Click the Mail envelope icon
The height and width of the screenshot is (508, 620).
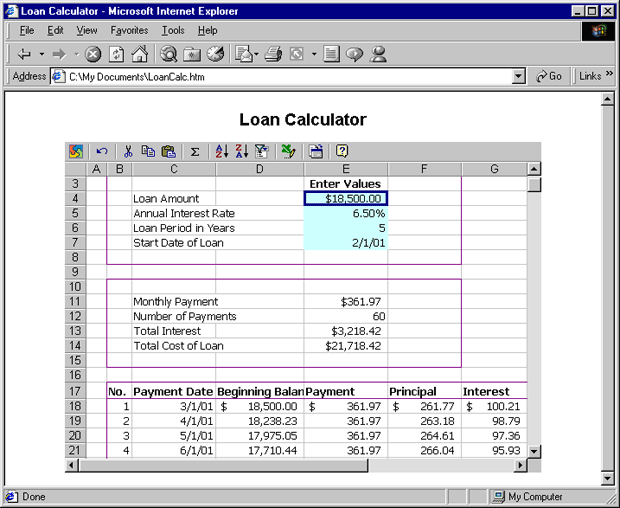click(244, 54)
